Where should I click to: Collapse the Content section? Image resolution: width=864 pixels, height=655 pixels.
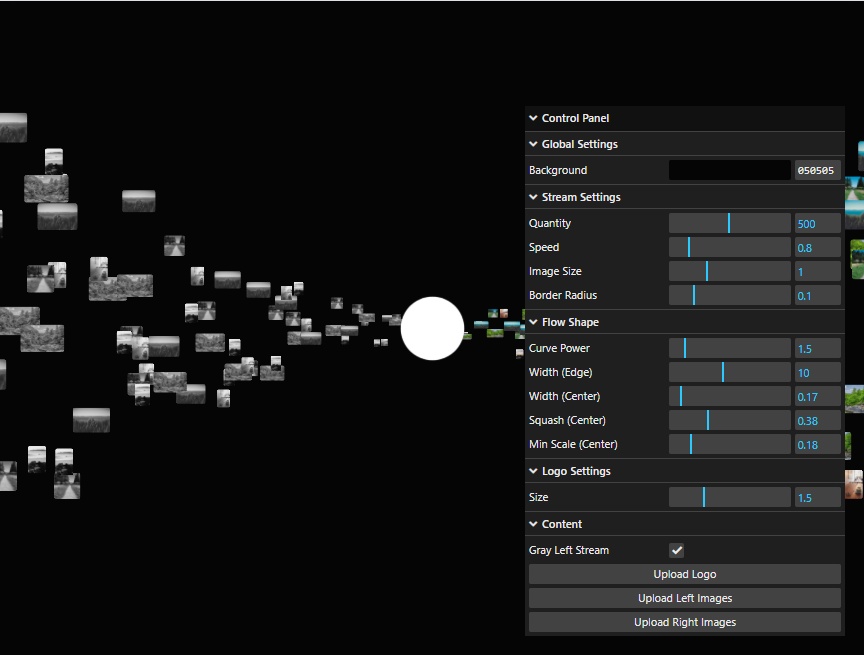(x=561, y=524)
